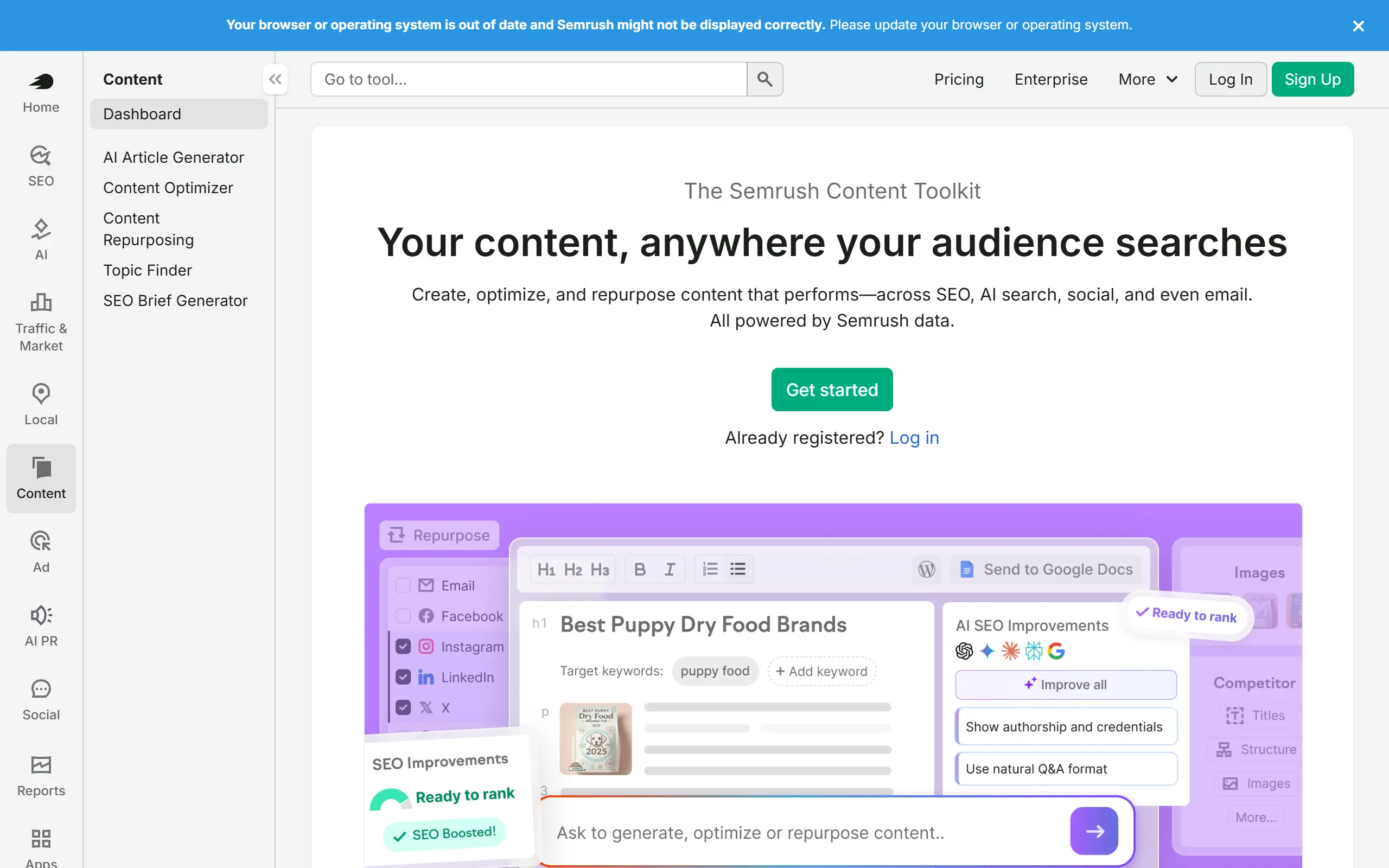Toggle the Email checkbox
Viewport: 1389px width, 868px height.
pyautogui.click(x=403, y=585)
